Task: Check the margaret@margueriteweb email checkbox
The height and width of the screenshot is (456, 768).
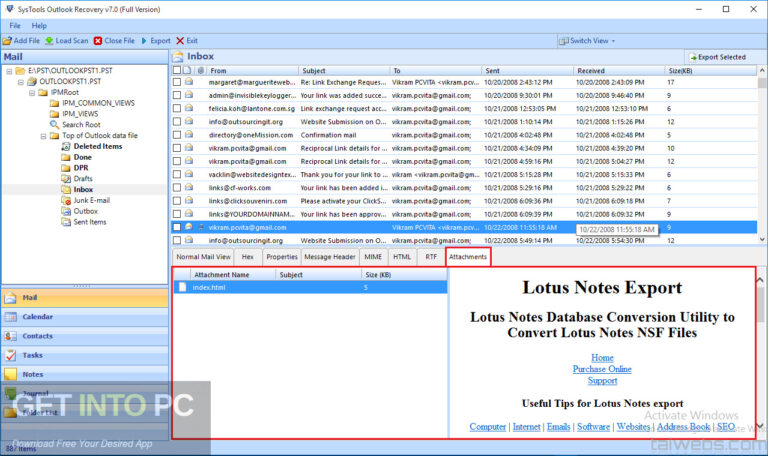Action: click(x=177, y=82)
